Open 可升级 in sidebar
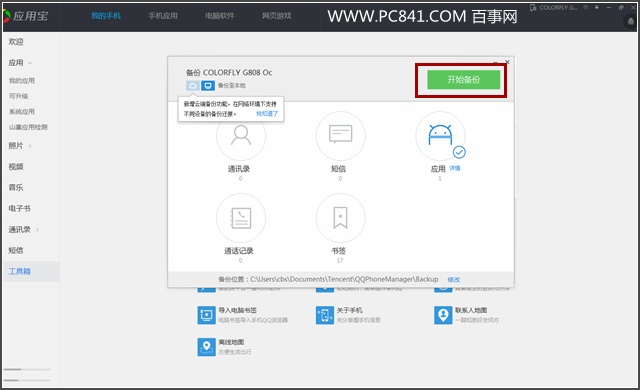640x390 pixels. 18,96
